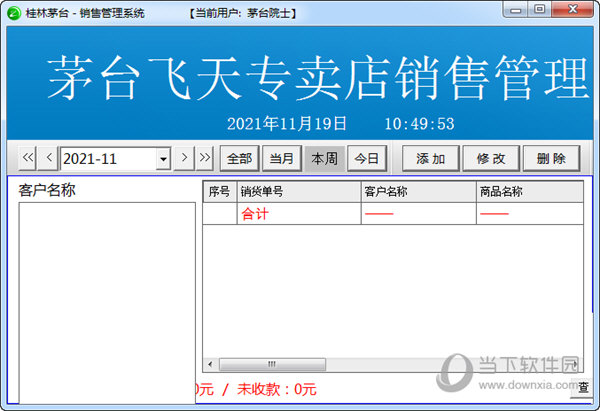Click the 未收款：0元 status text
This screenshot has height=411, width=600.
(277, 390)
